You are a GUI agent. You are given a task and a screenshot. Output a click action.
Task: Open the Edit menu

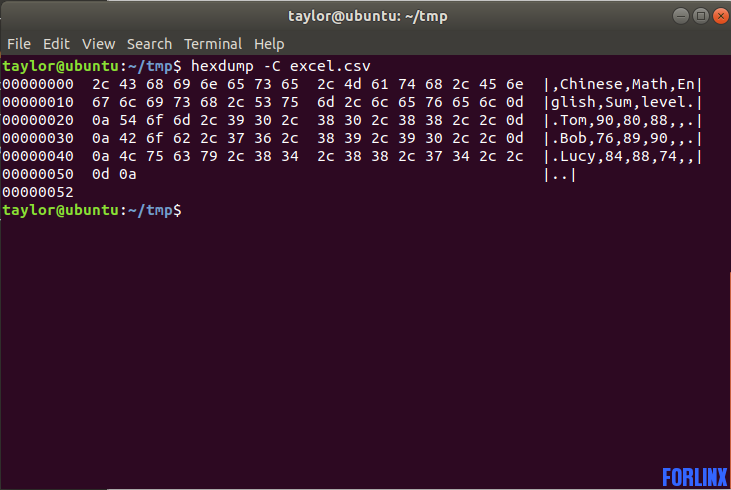pos(56,44)
